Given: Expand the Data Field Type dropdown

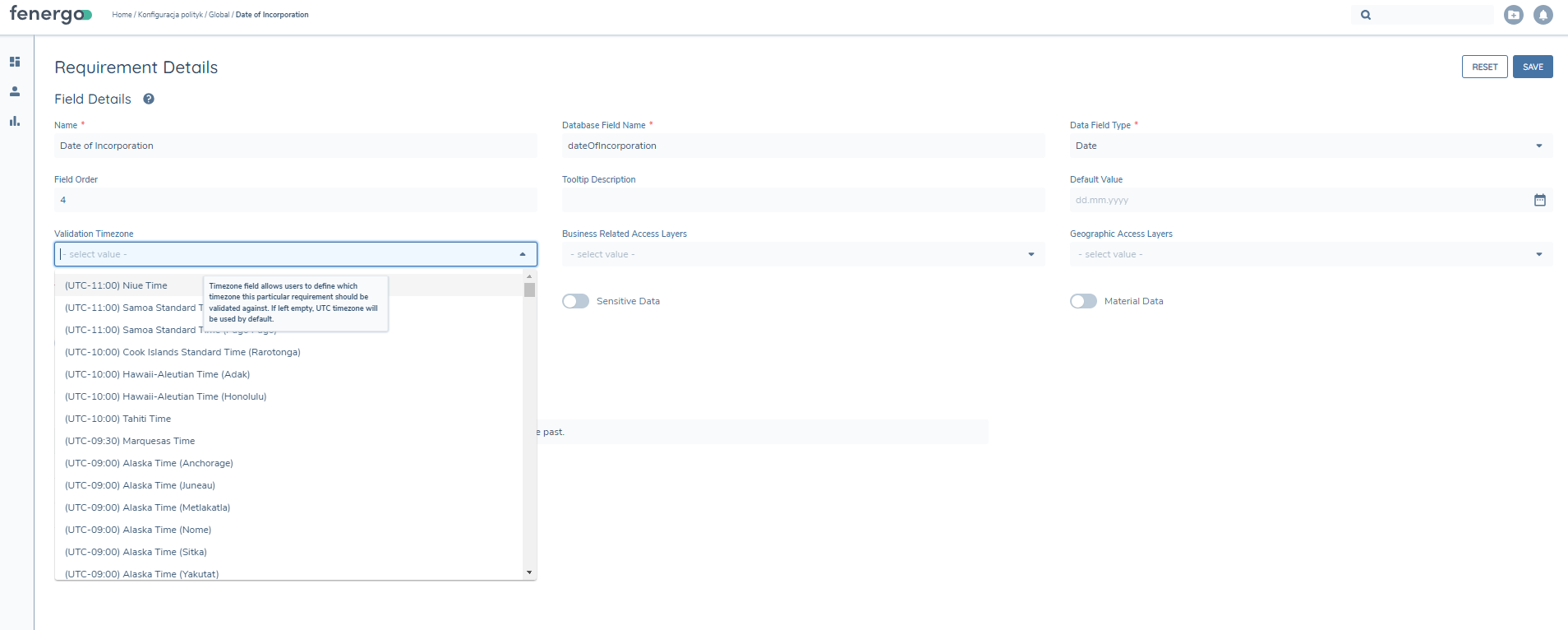Looking at the screenshot, I should [1538, 146].
